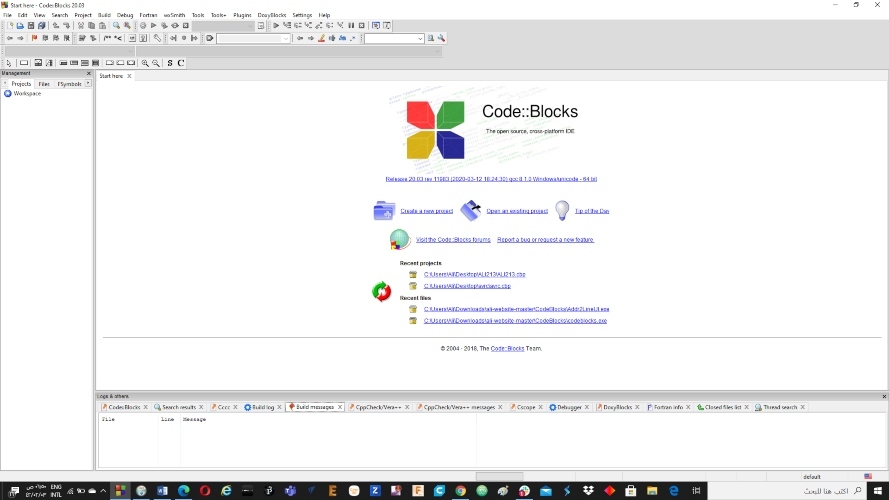Click the Zoom in icon on Nassi toolbar
889x500 pixels.
pyautogui.click(x=145, y=63)
